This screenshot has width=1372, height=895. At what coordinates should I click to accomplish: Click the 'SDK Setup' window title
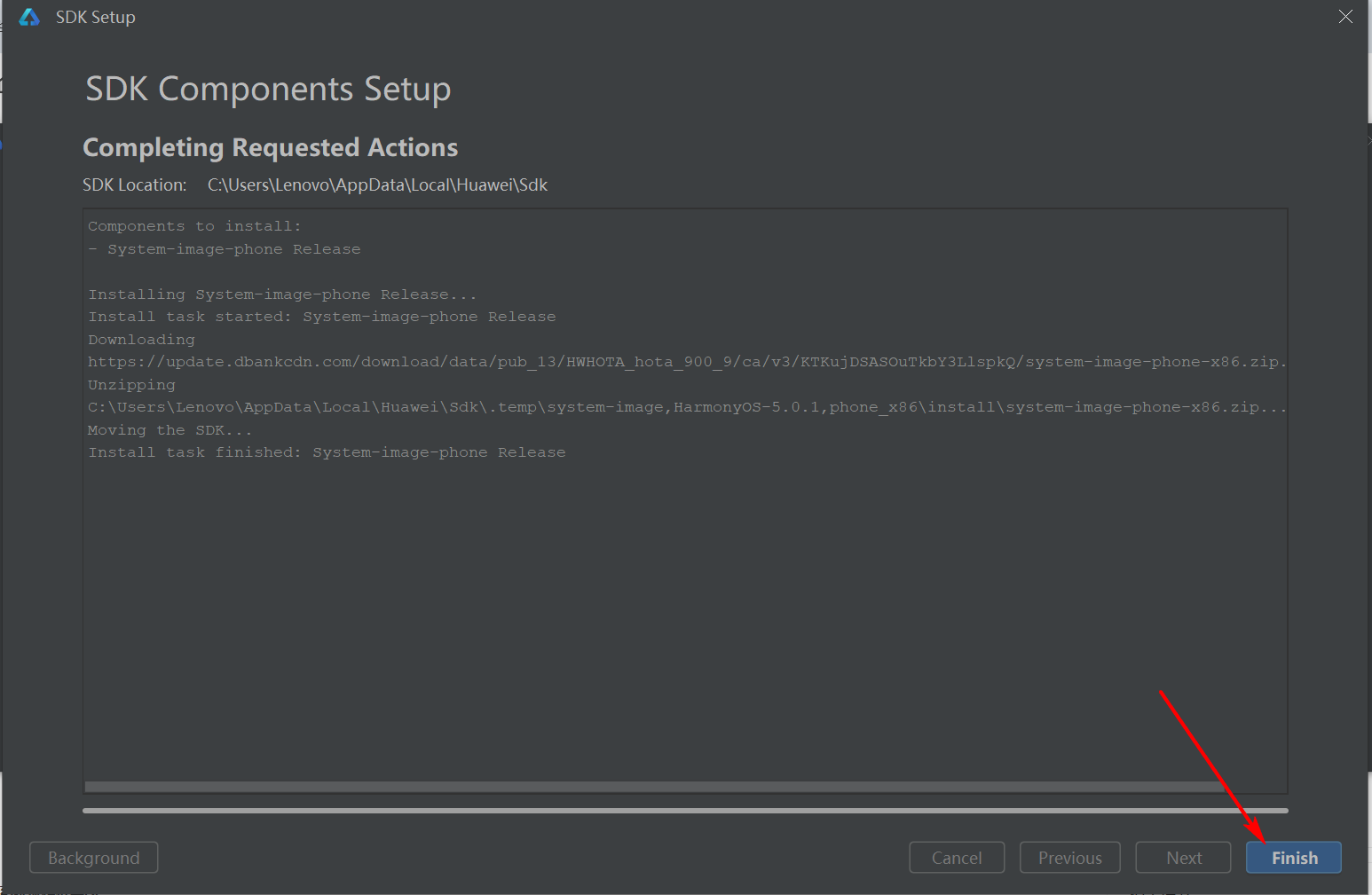point(95,18)
